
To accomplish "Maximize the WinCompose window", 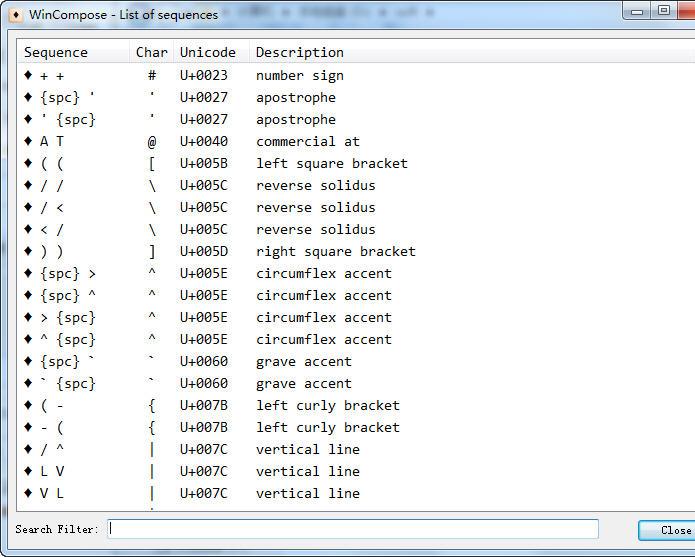I will tap(664, 11).
